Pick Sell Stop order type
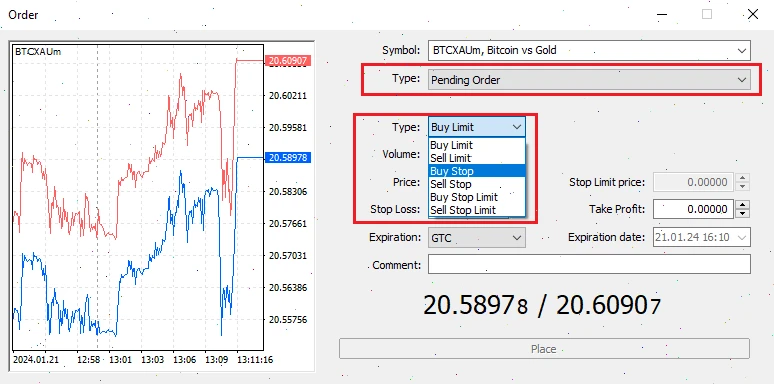This screenshot has width=774, height=384. (476, 184)
